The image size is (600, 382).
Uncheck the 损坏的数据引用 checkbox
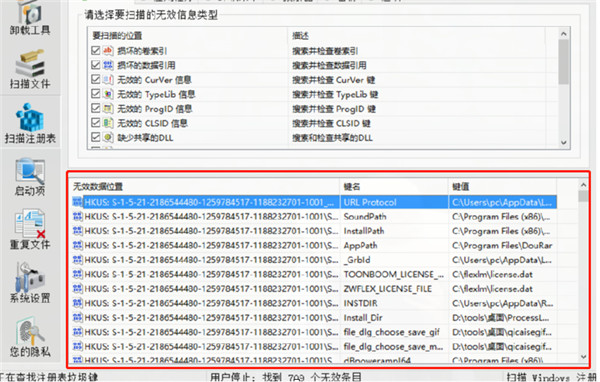click(96, 65)
